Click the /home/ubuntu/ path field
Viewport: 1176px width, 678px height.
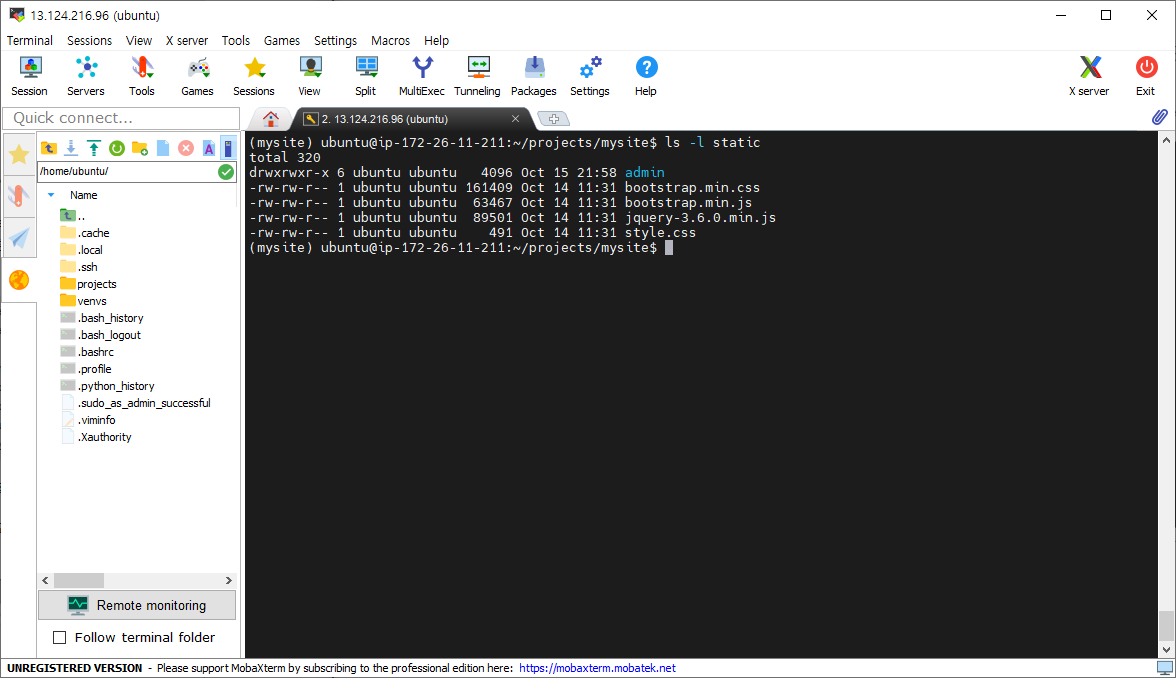tap(128, 172)
